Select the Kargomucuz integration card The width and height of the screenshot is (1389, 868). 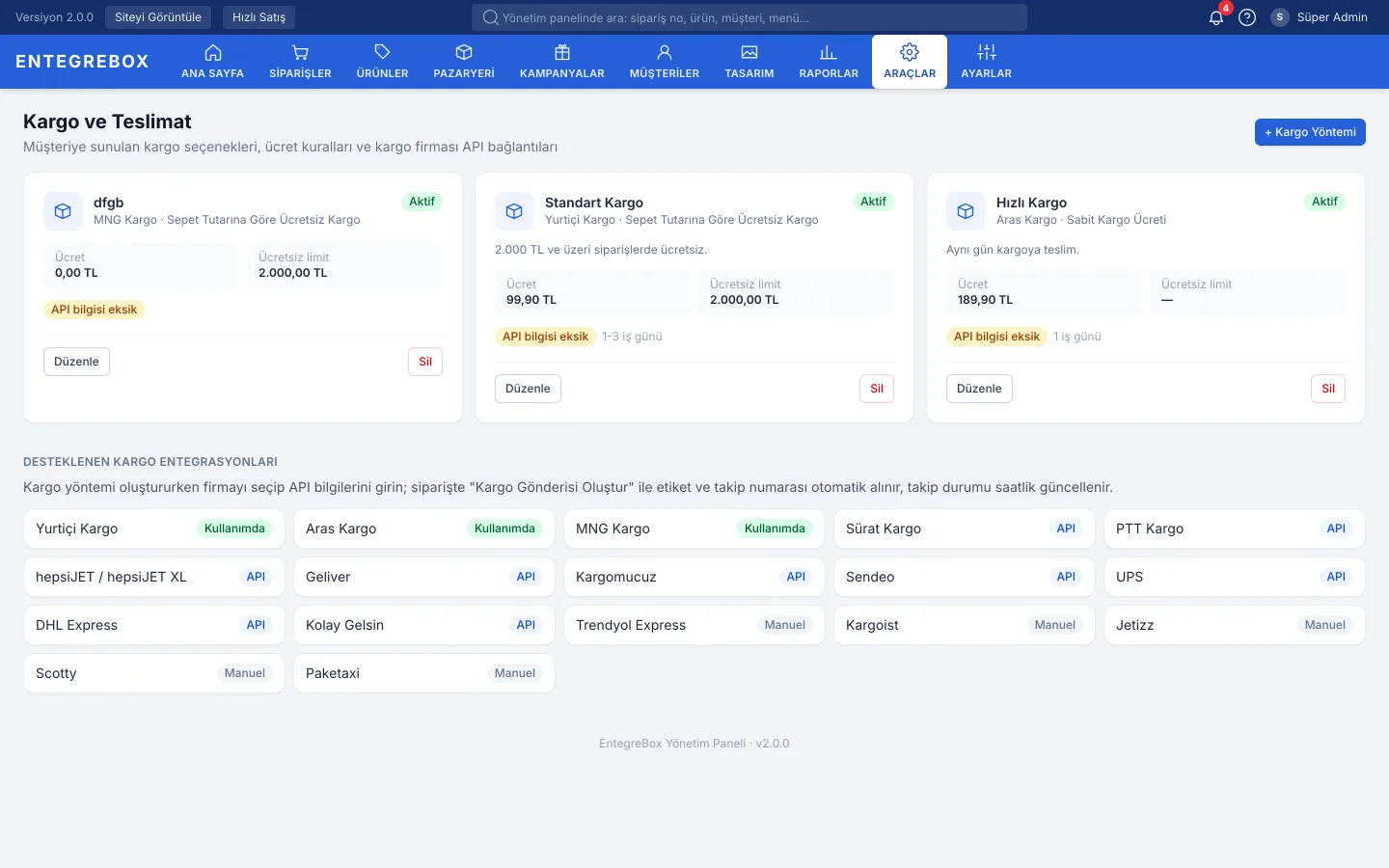click(694, 577)
